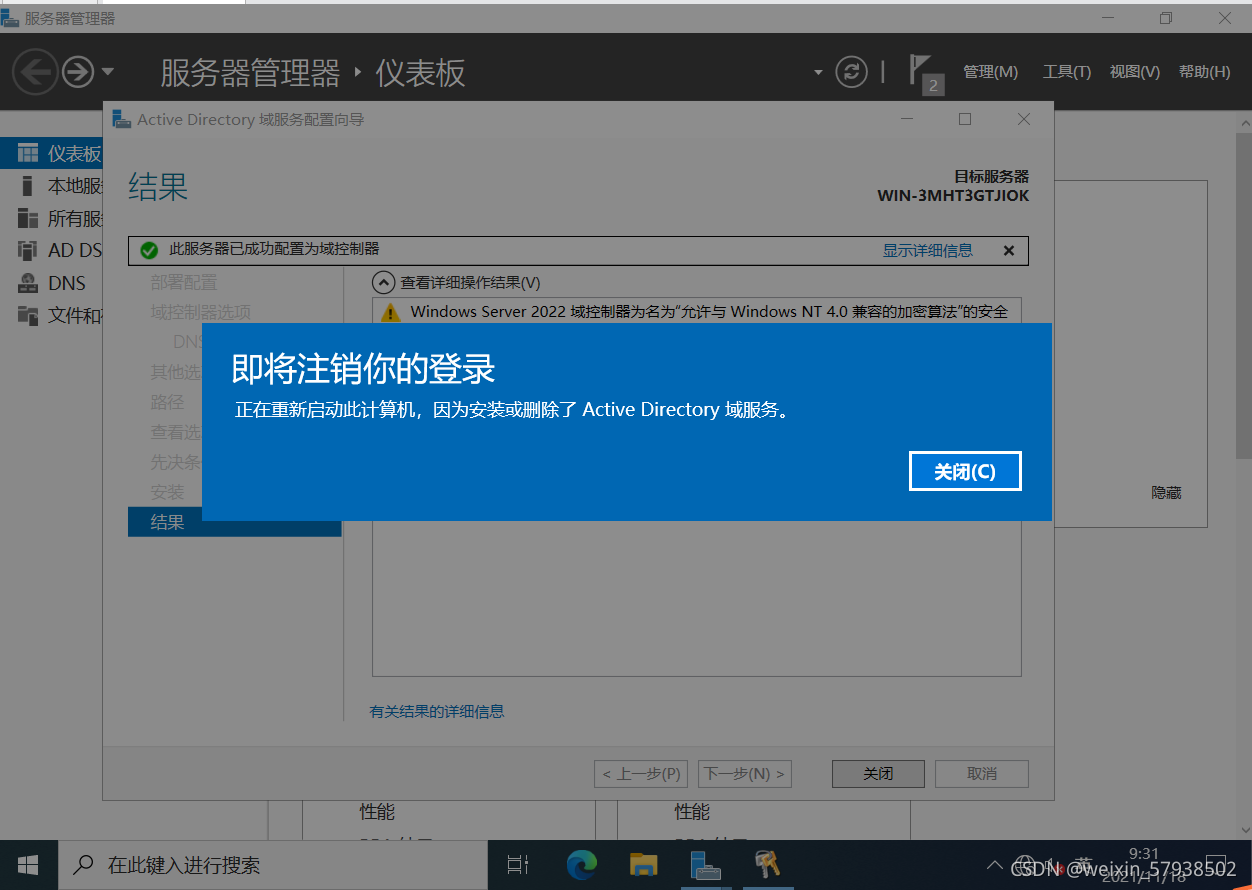Click the 显示详细信息 link
The image size is (1252, 890).
pos(927,250)
